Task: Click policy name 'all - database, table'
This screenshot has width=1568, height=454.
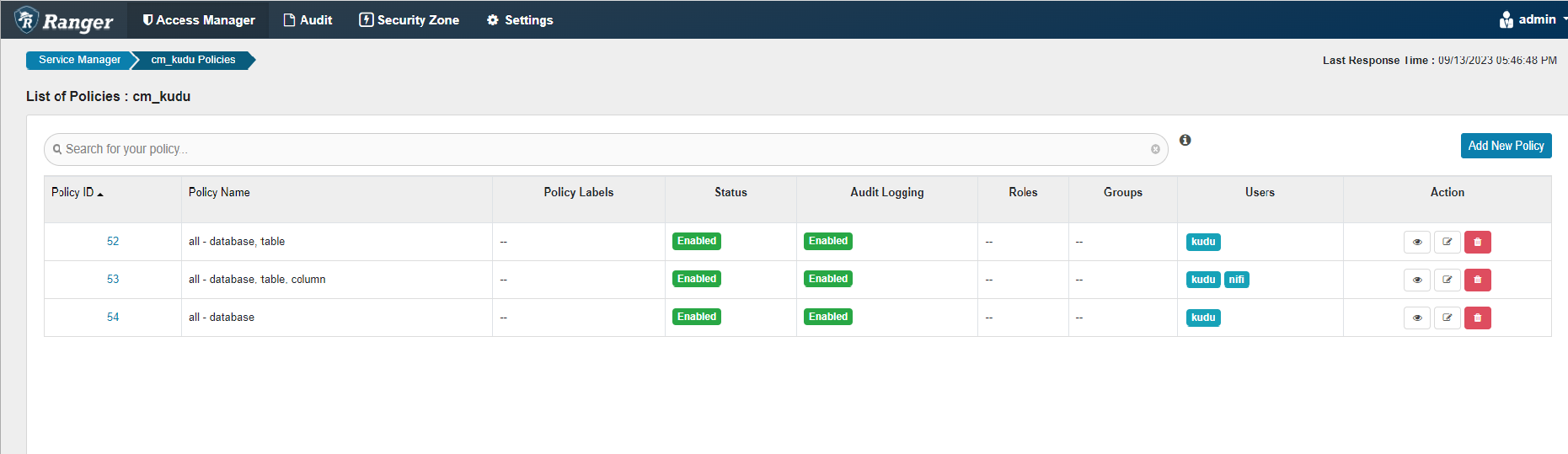Action: pyautogui.click(x=237, y=242)
